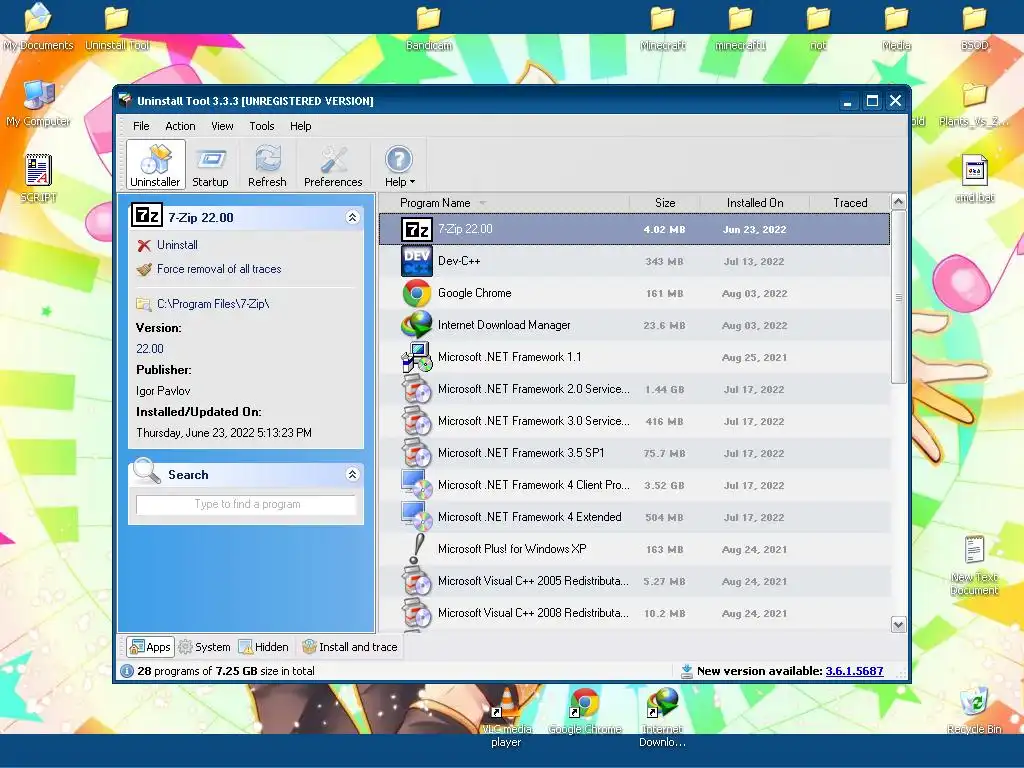
Task: Select the Microsoft .NET Framework 1.1 icon
Action: [417, 357]
